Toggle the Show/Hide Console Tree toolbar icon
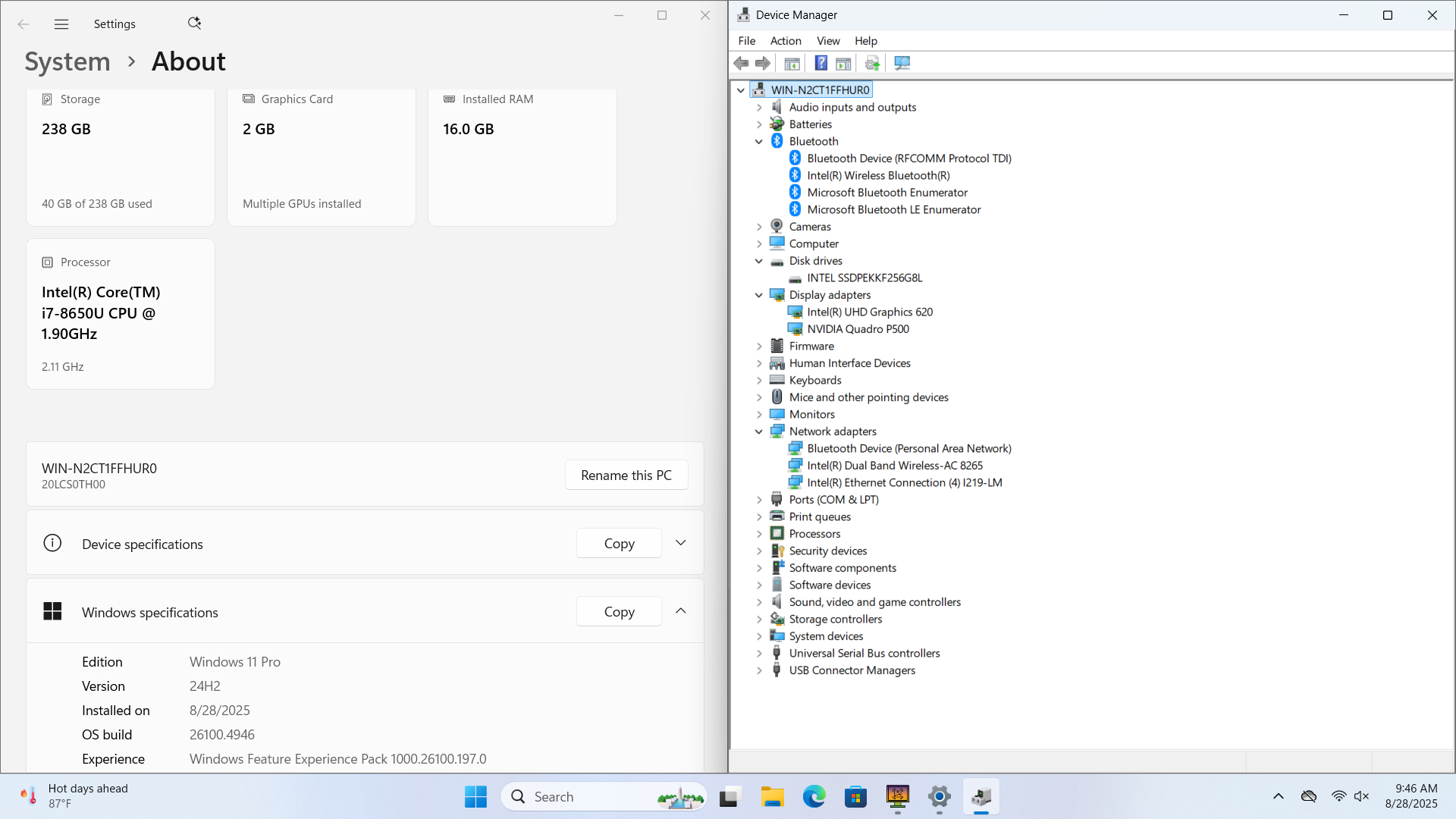The image size is (1456, 819). click(x=792, y=63)
